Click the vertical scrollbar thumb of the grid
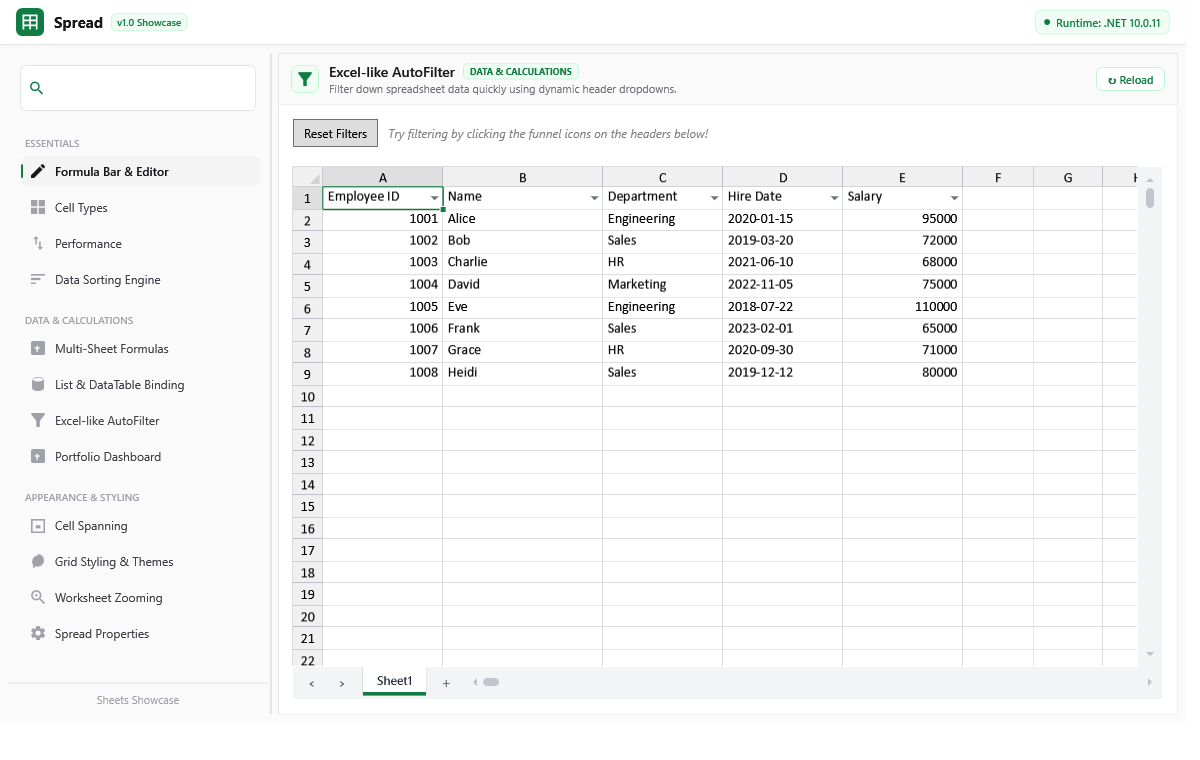1200x760 pixels. click(x=1150, y=198)
